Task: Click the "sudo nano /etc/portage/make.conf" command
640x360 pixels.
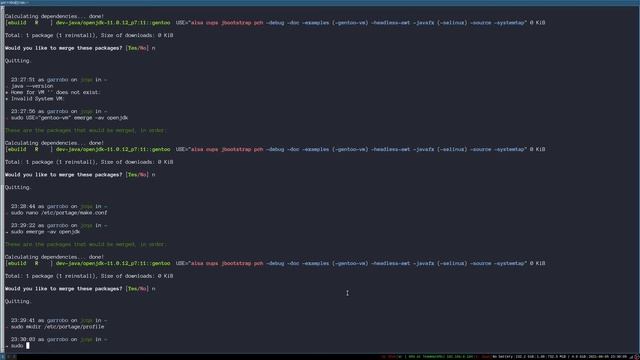Action: [x=59, y=213]
